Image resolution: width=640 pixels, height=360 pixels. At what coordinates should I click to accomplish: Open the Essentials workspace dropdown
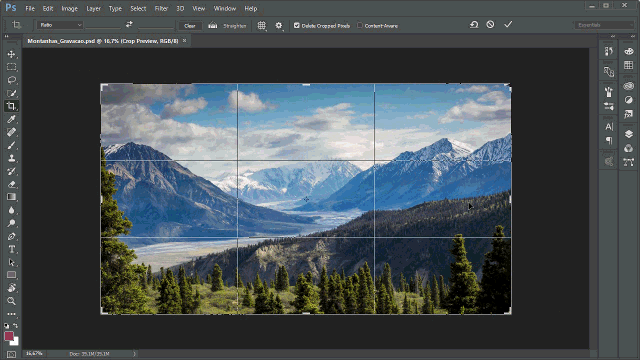[603, 25]
